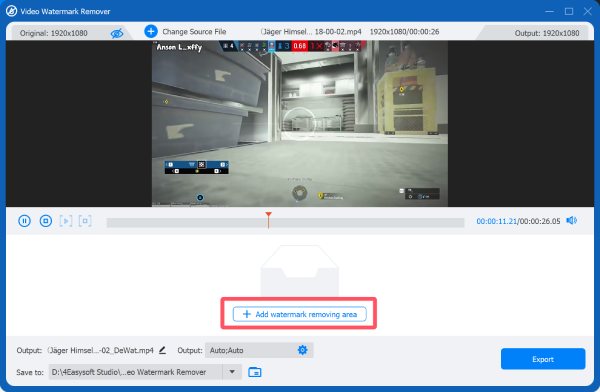600x392 pixels.
Task: Rename output file with the pencil icon
Action: point(162,350)
